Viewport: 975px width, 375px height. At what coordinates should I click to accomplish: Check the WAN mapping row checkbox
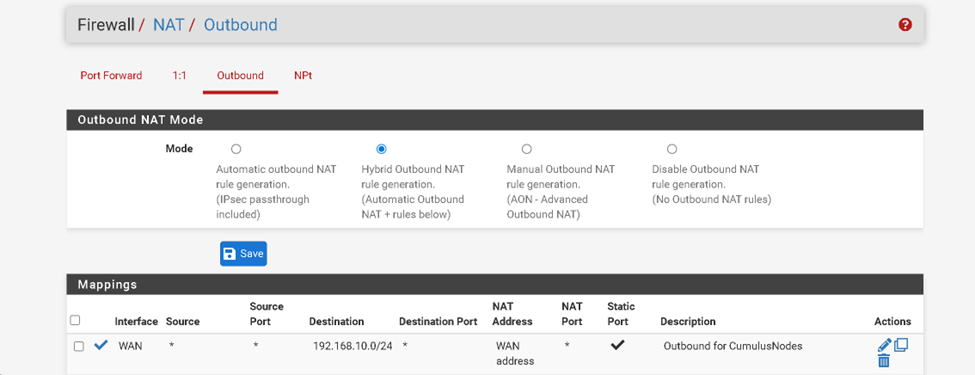(x=79, y=346)
